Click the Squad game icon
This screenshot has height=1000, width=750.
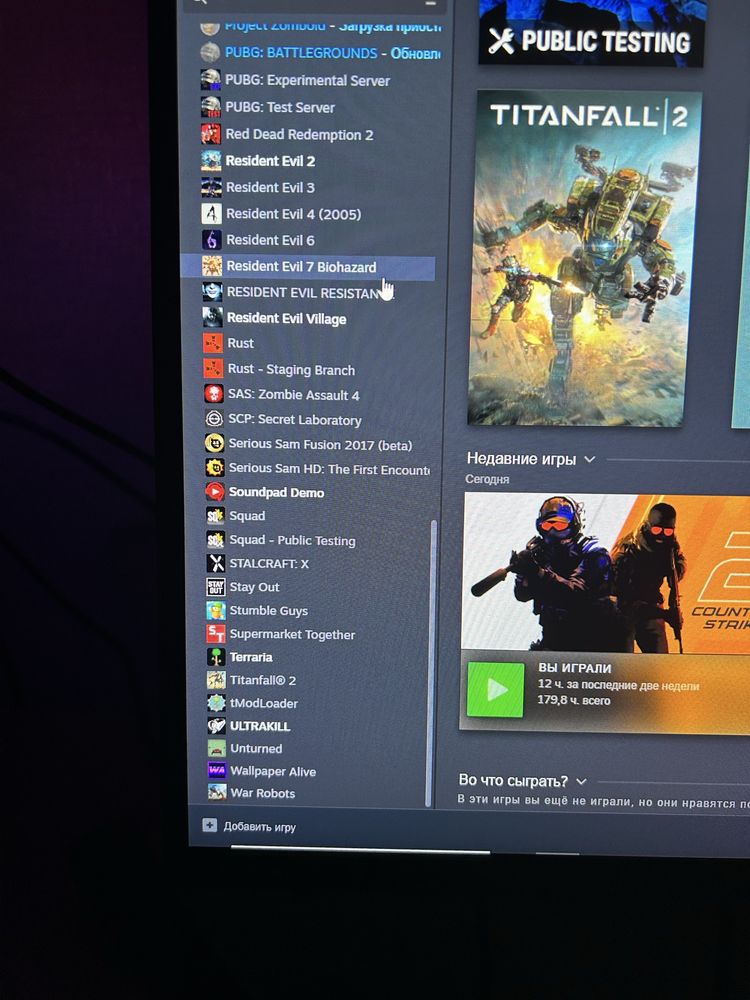215,515
